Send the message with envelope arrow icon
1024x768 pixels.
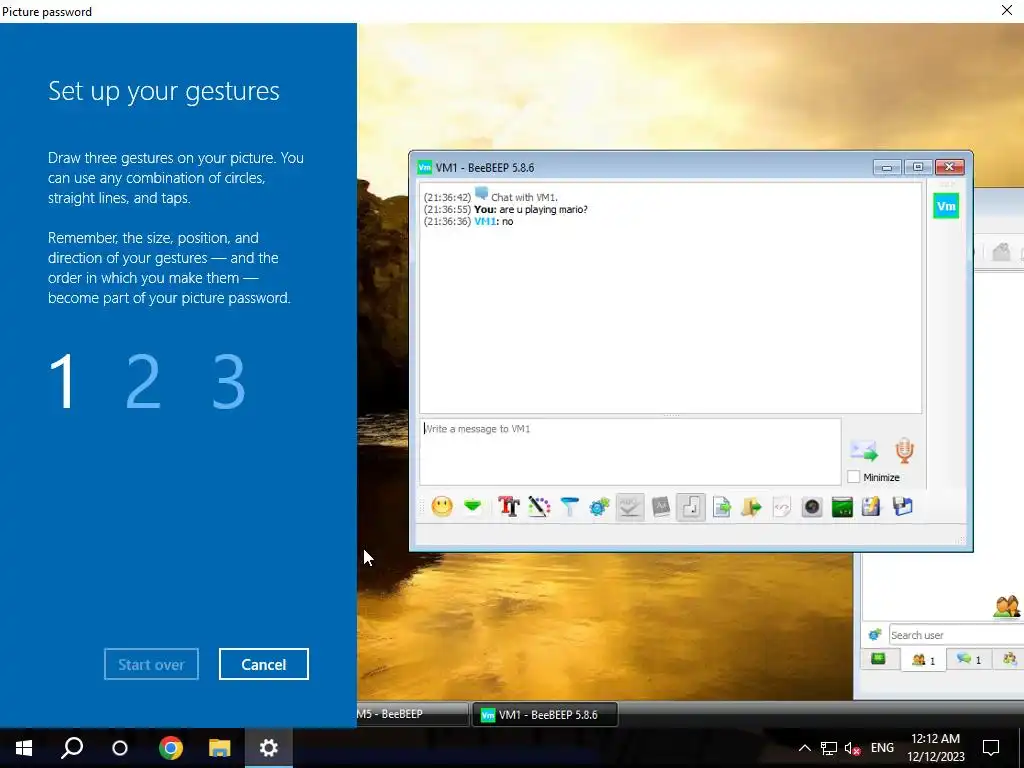(864, 451)
